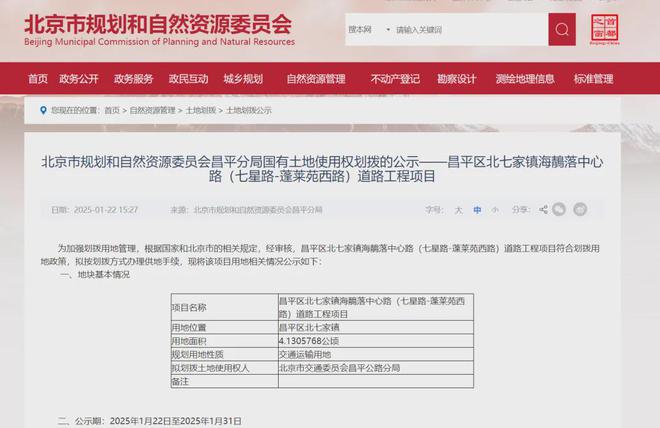Click the 拟划拨土地使用权人 table cell

click(x=224, y=368)
